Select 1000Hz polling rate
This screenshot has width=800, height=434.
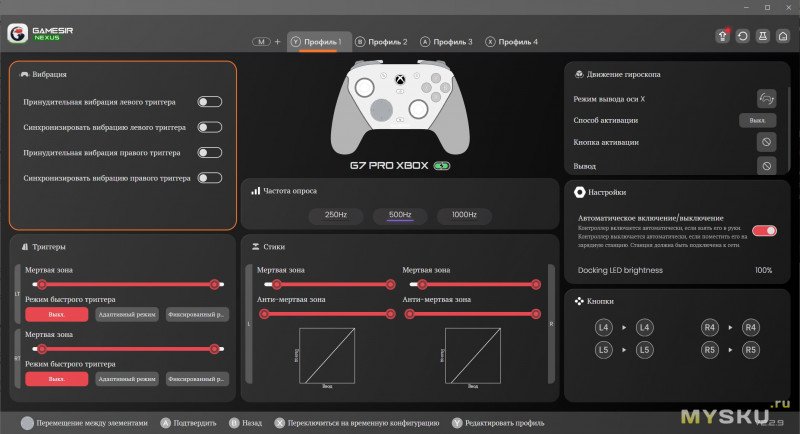pos(464,215)
